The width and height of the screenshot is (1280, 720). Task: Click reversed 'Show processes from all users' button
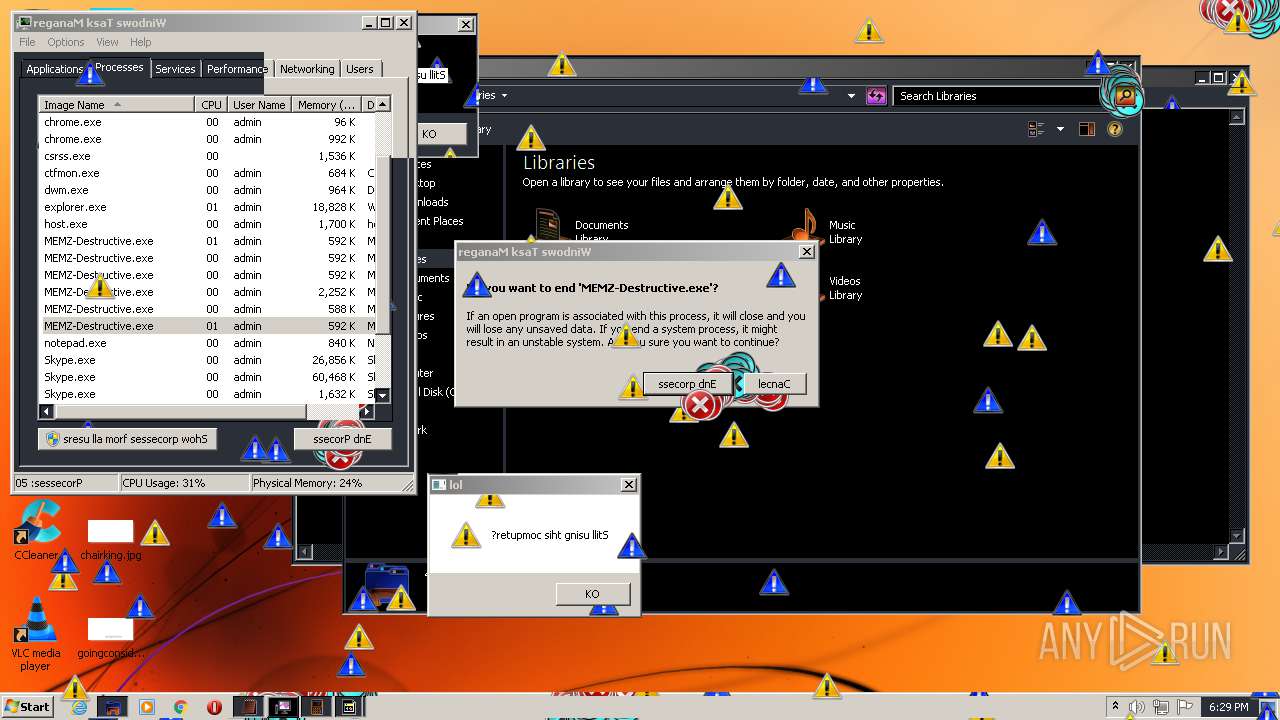click(x=127, y=439)
